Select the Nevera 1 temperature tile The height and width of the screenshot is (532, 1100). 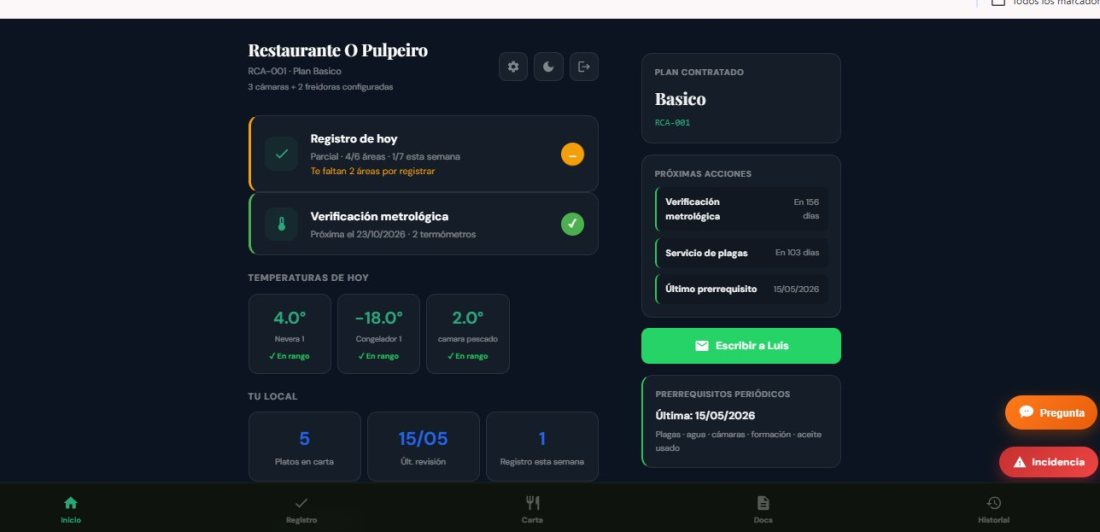290,334
